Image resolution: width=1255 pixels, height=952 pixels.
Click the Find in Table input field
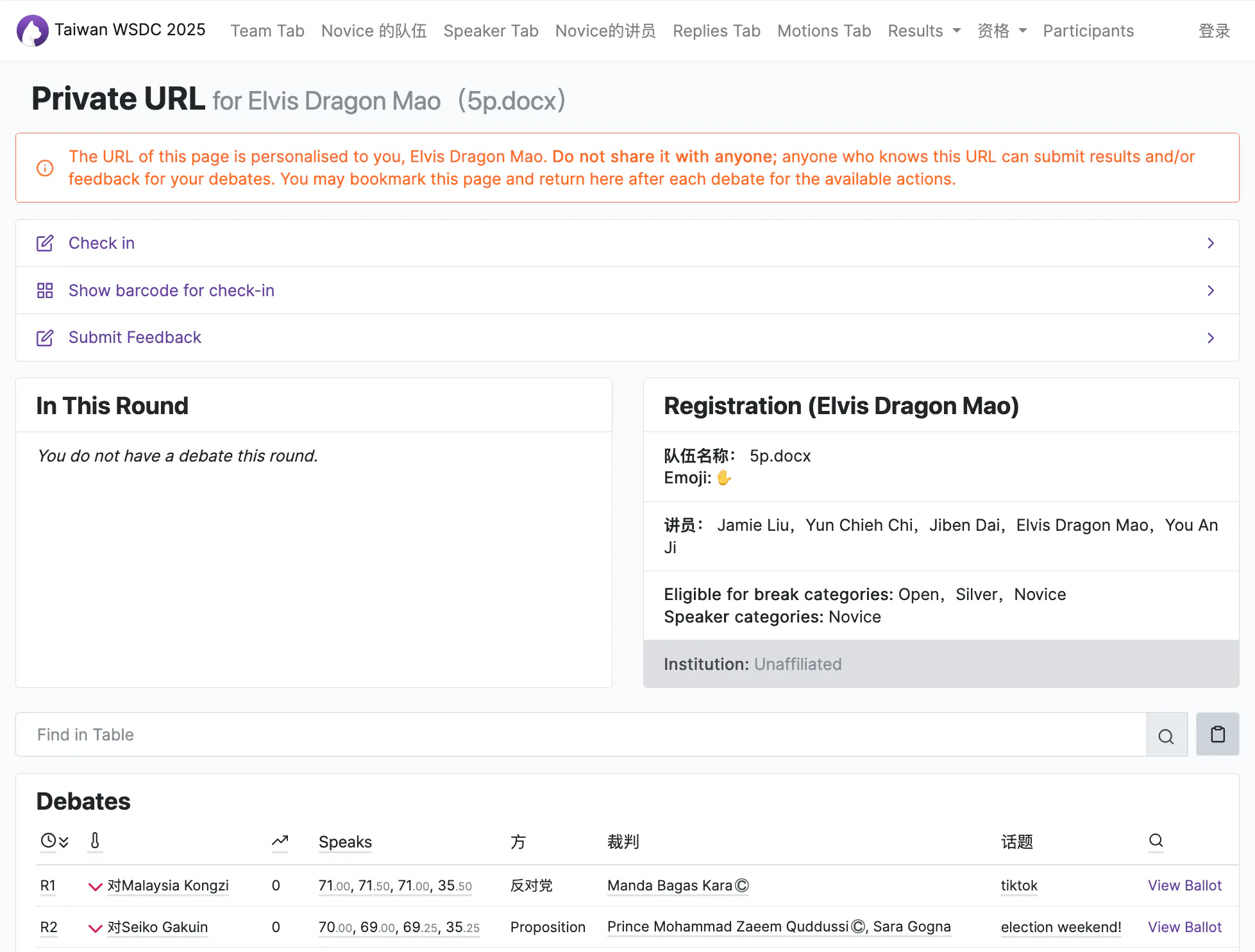coord(581,735)
